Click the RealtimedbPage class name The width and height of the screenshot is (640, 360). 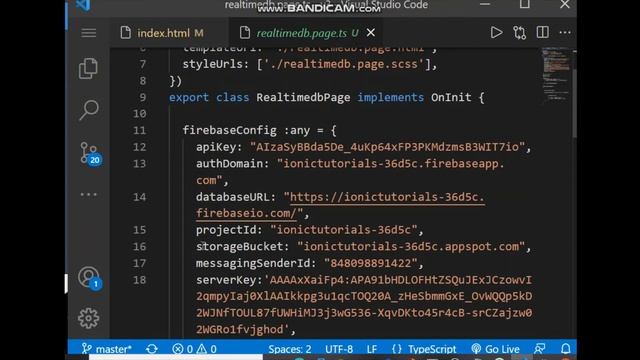pyautogui.click(x=303, y=98)
